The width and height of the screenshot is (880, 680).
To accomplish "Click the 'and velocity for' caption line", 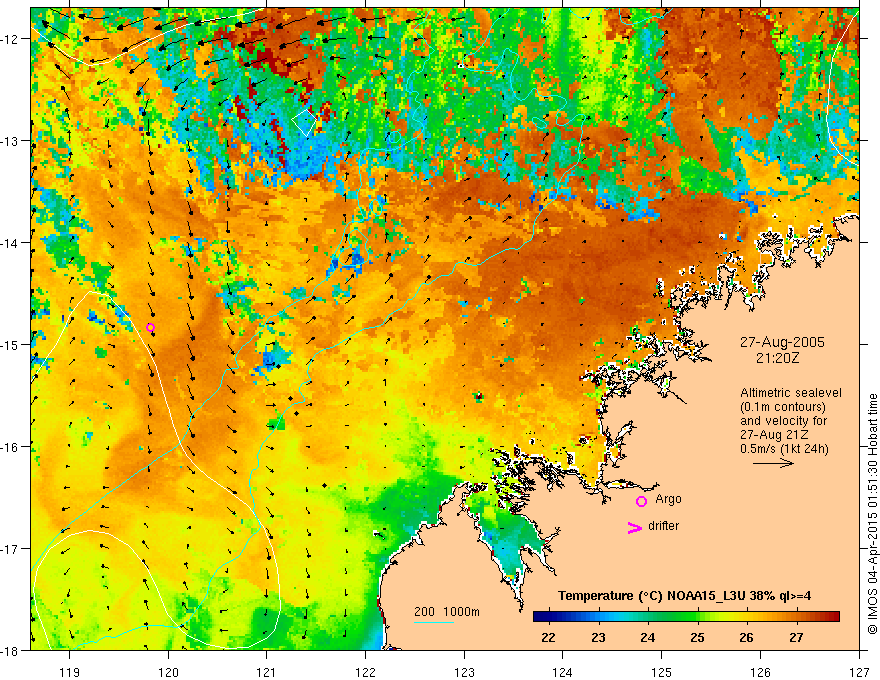I will point(783,421).
